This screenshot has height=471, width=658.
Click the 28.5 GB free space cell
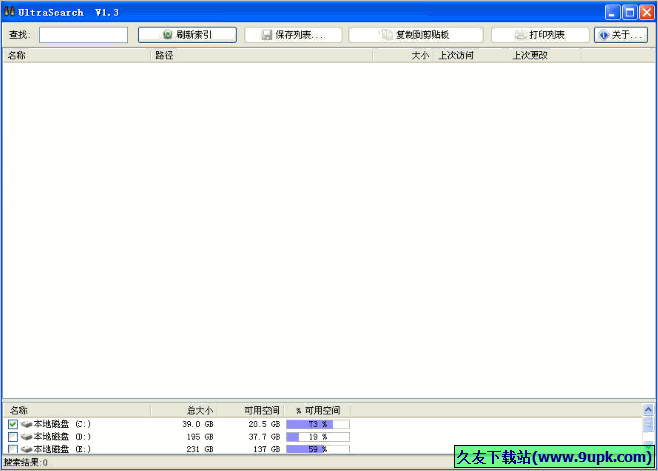click(264, 424)
